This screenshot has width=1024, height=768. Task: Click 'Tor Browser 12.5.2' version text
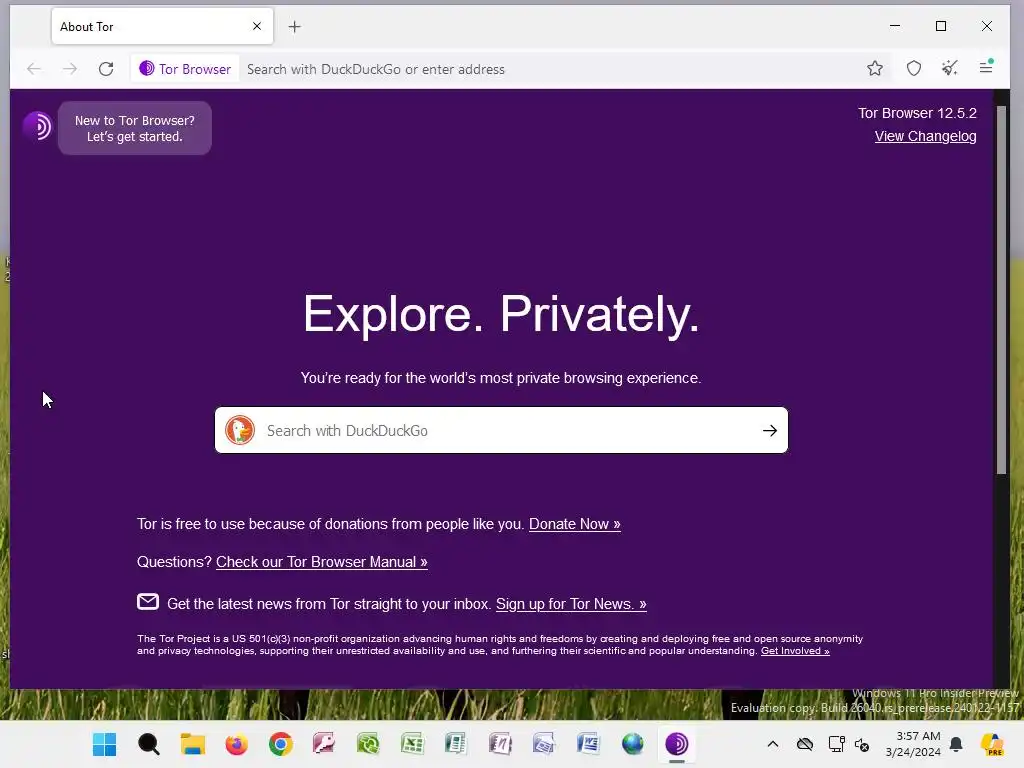(x=917, y=113)
